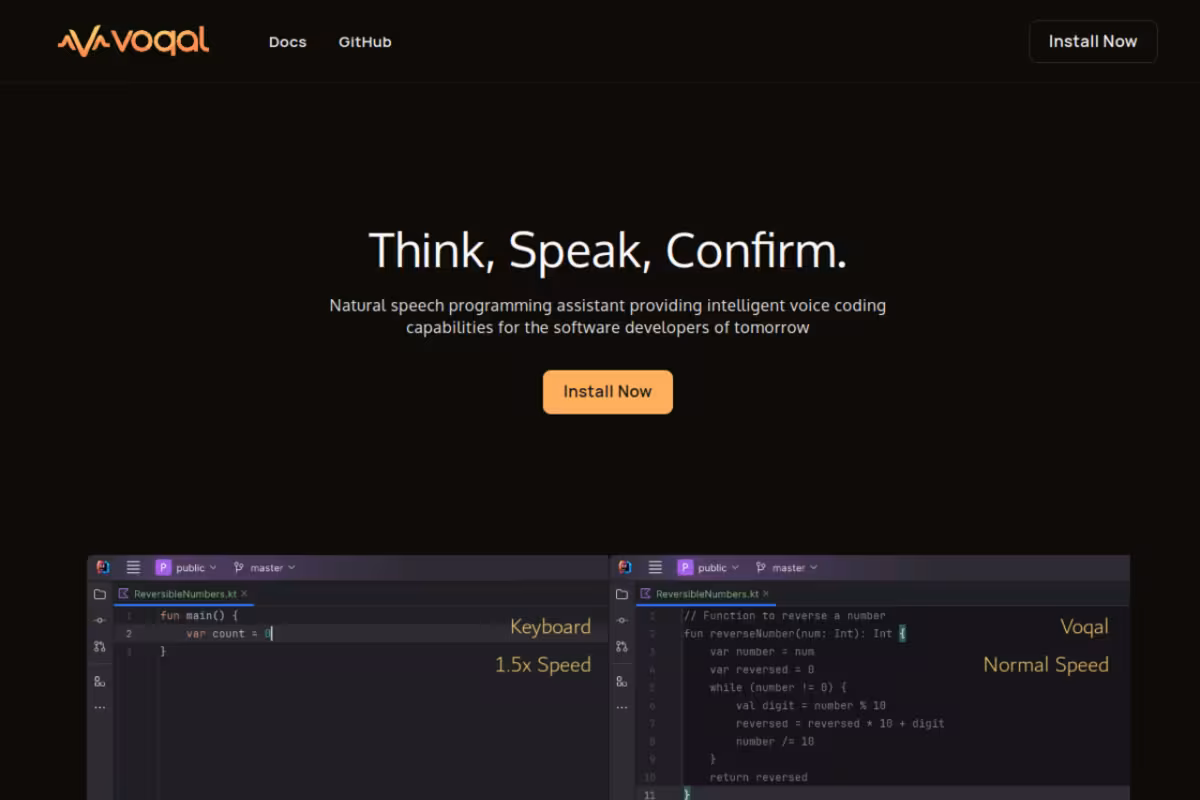1200x800 pixels.
Task: Click the 'return reversed' line
Action: pos(758,778)
